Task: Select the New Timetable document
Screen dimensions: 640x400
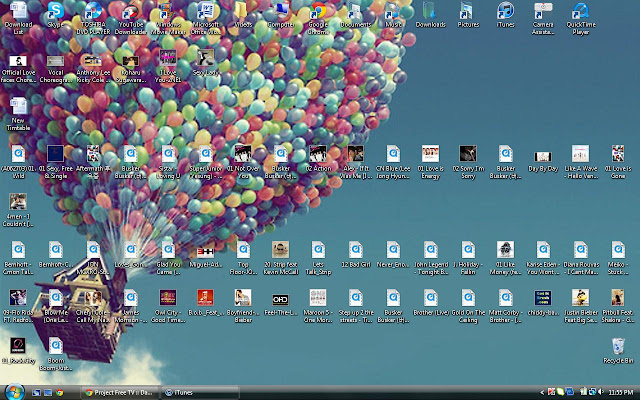Action: coord(18,114)
